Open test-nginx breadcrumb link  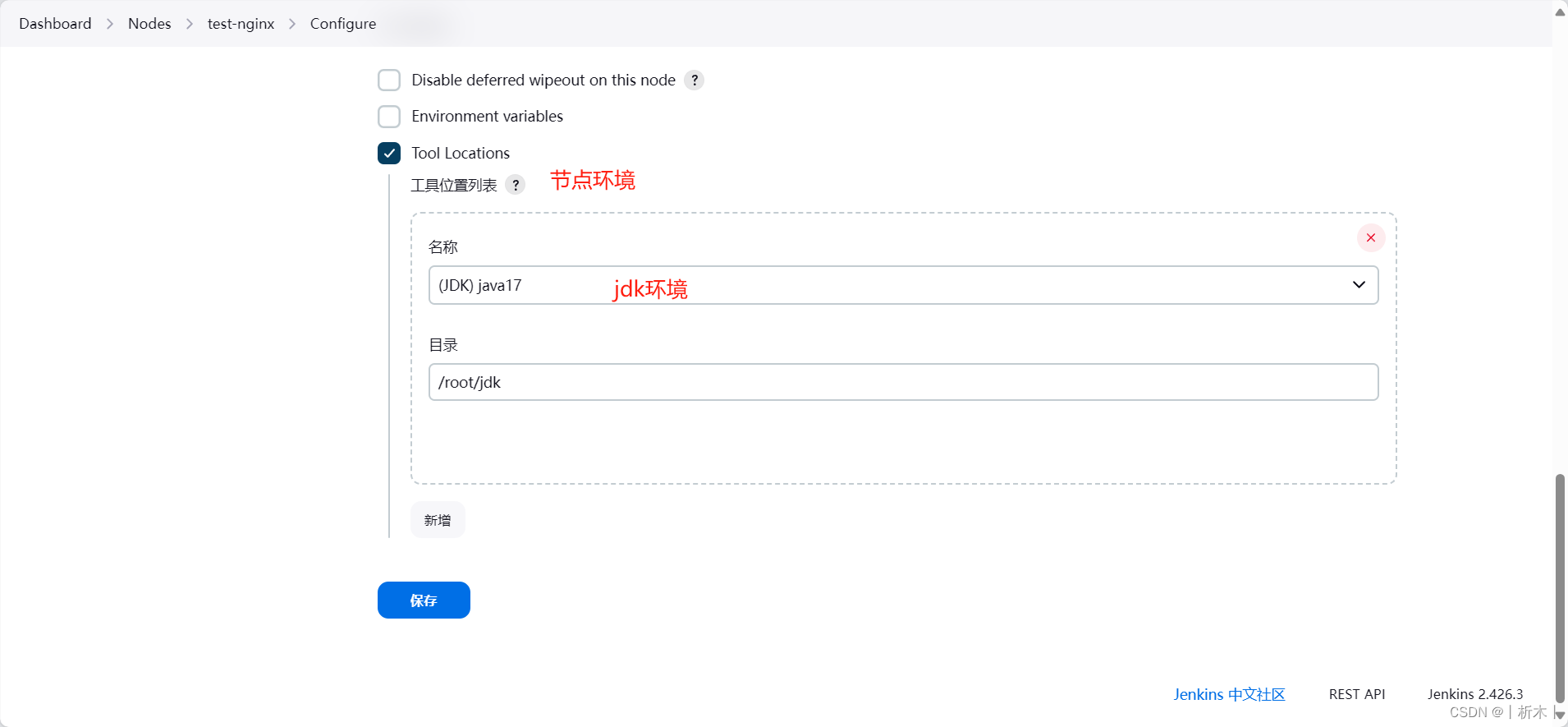[241, 24]
